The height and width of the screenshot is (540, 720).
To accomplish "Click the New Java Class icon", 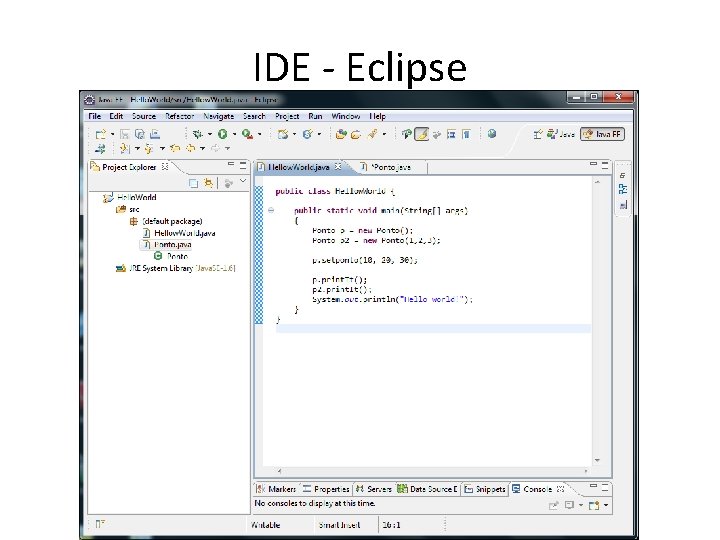I will 308,134.
